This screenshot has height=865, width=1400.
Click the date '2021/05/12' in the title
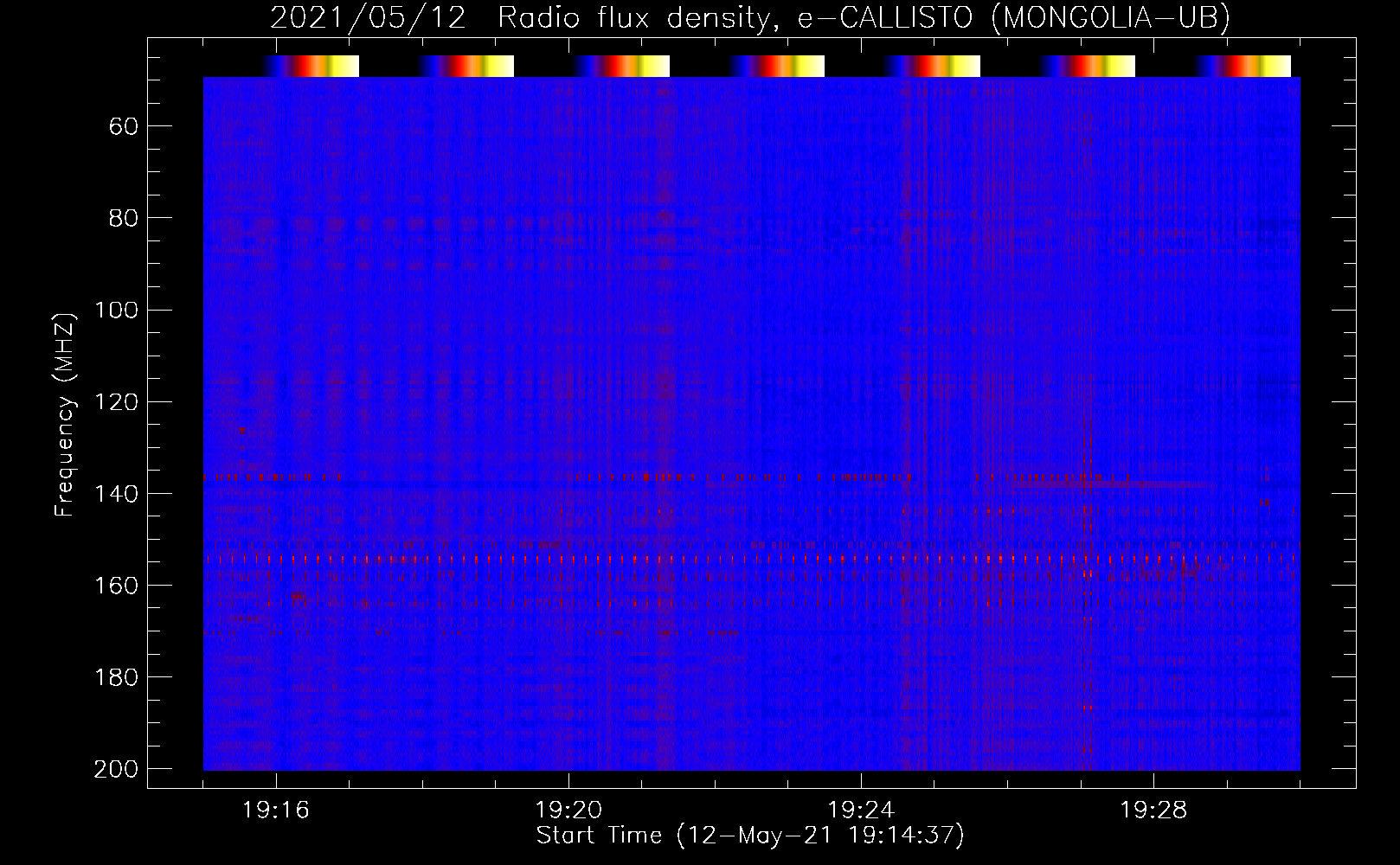point(368,17)
